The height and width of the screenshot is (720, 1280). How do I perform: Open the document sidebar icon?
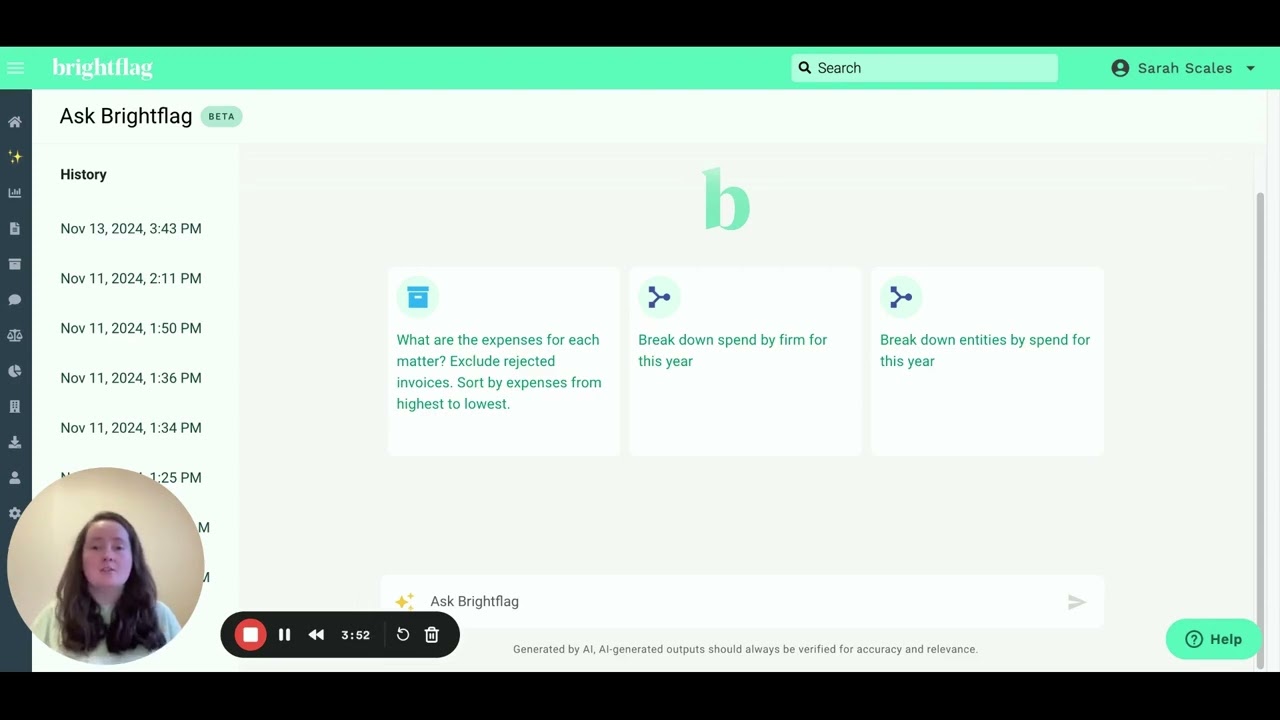tap(15, 229)
